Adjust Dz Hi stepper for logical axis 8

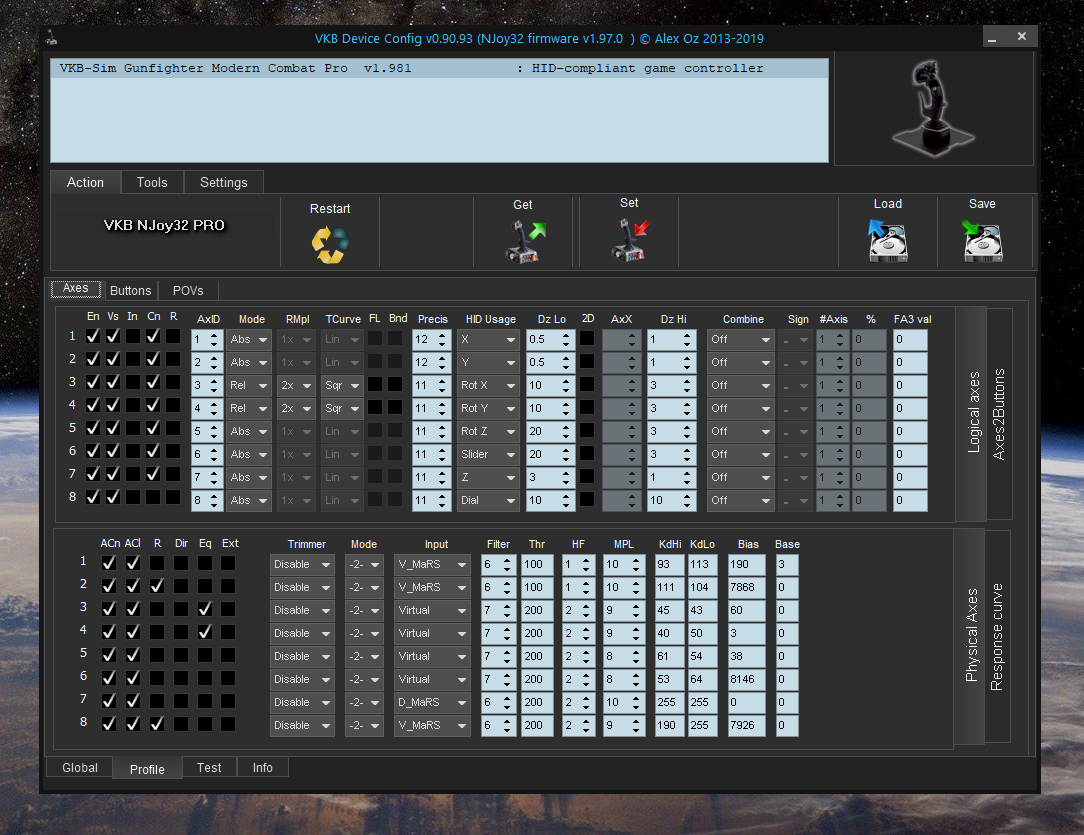686,500
